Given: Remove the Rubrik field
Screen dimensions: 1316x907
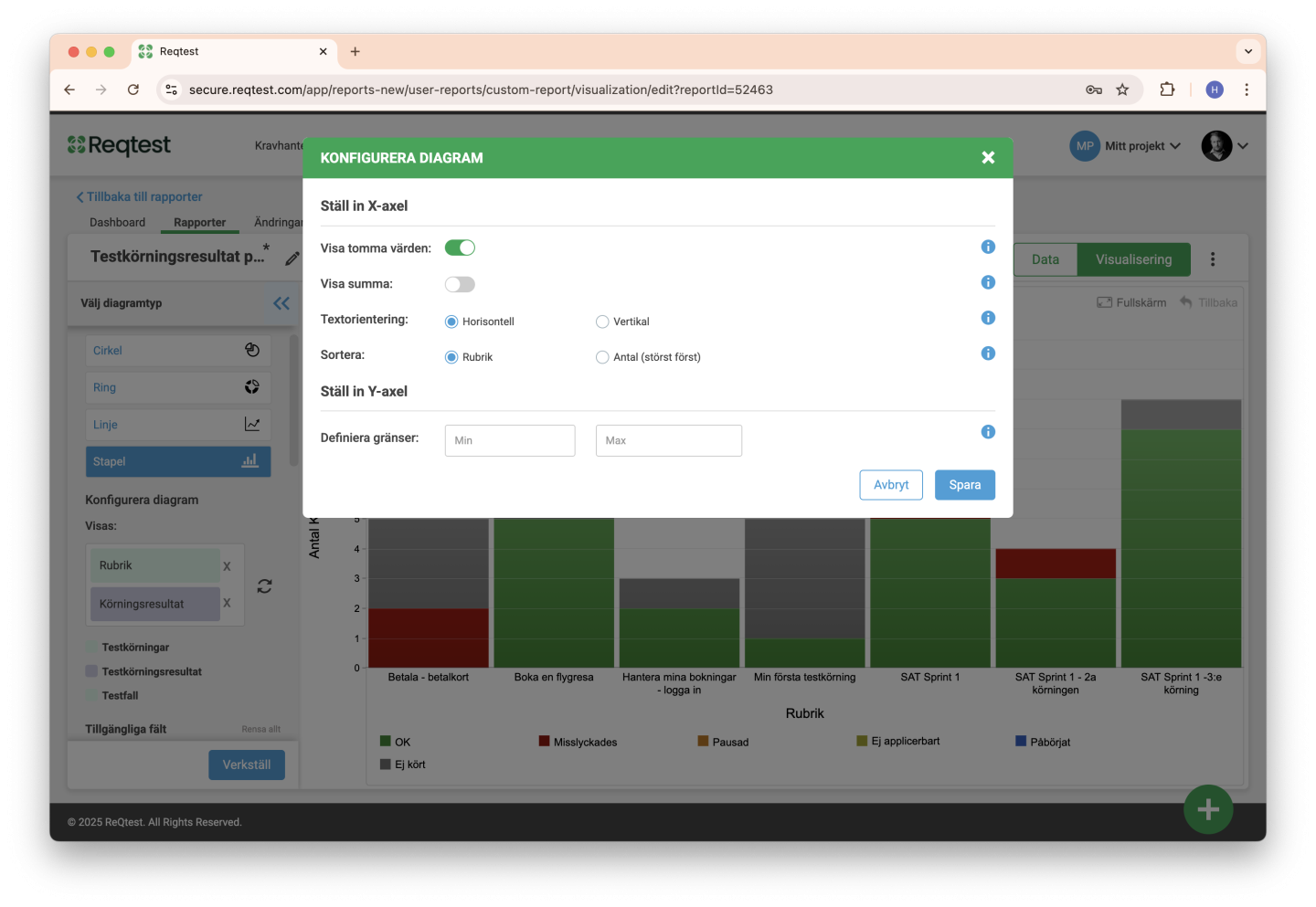Looking at the screenshot, I should pyautogui.click(x=227, y=566).
